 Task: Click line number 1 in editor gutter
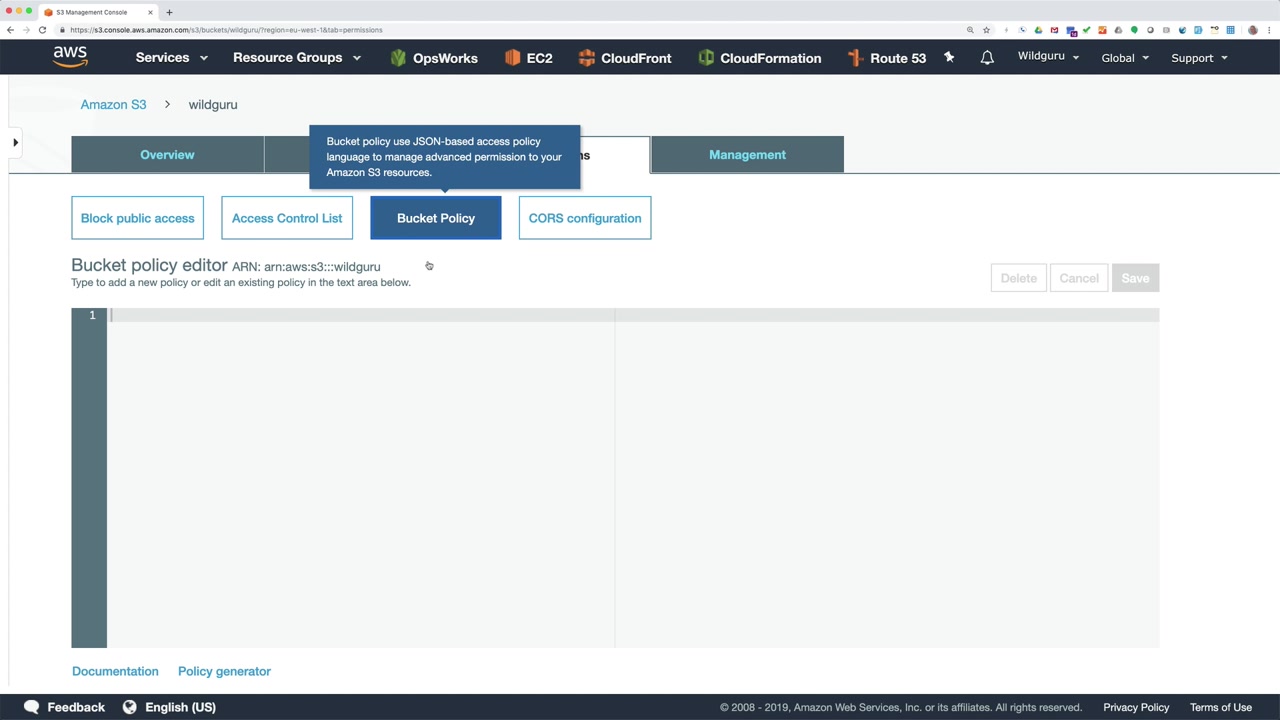click(92, 315)
